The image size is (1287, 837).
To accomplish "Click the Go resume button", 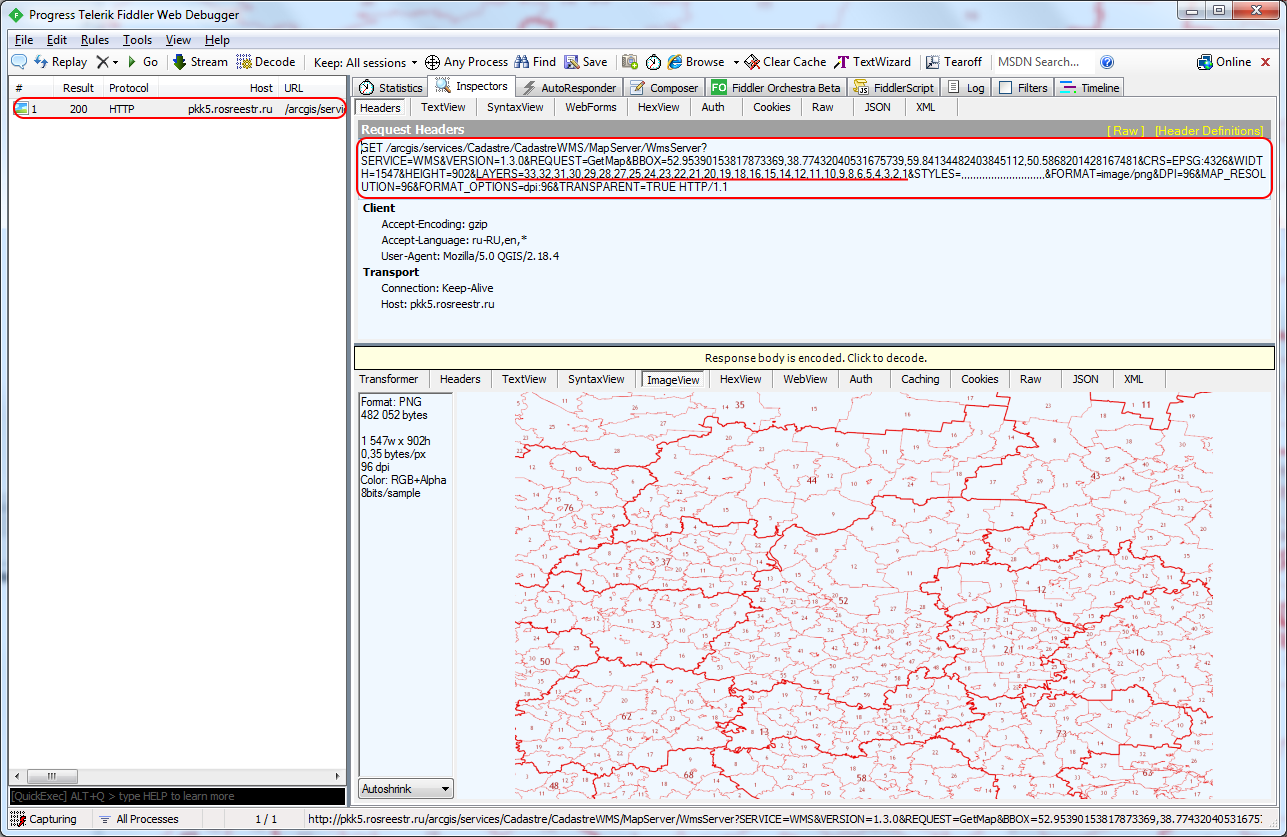I will (x=142, y=62).
